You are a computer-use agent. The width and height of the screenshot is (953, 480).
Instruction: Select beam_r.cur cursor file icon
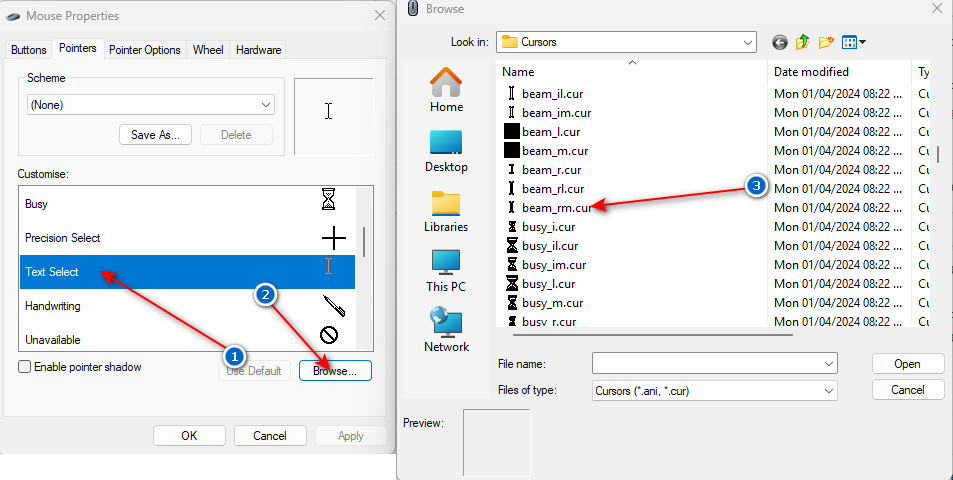click(x=512, y=170)
